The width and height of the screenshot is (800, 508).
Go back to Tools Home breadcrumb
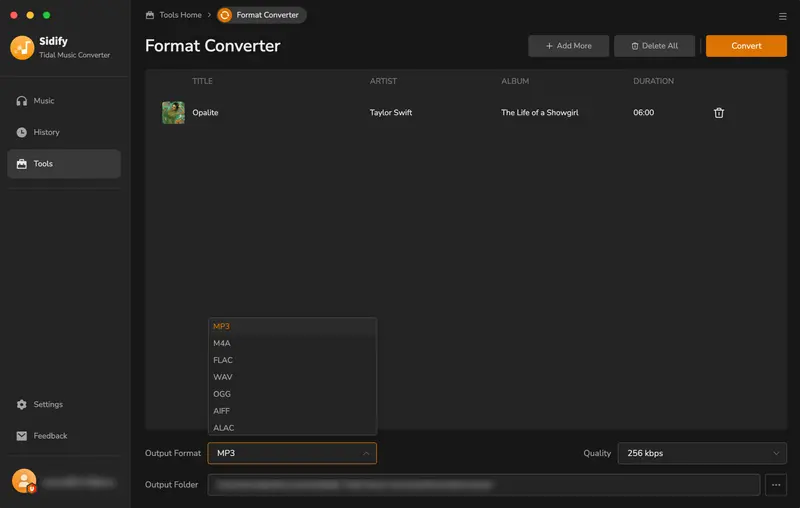coord(173,15)
